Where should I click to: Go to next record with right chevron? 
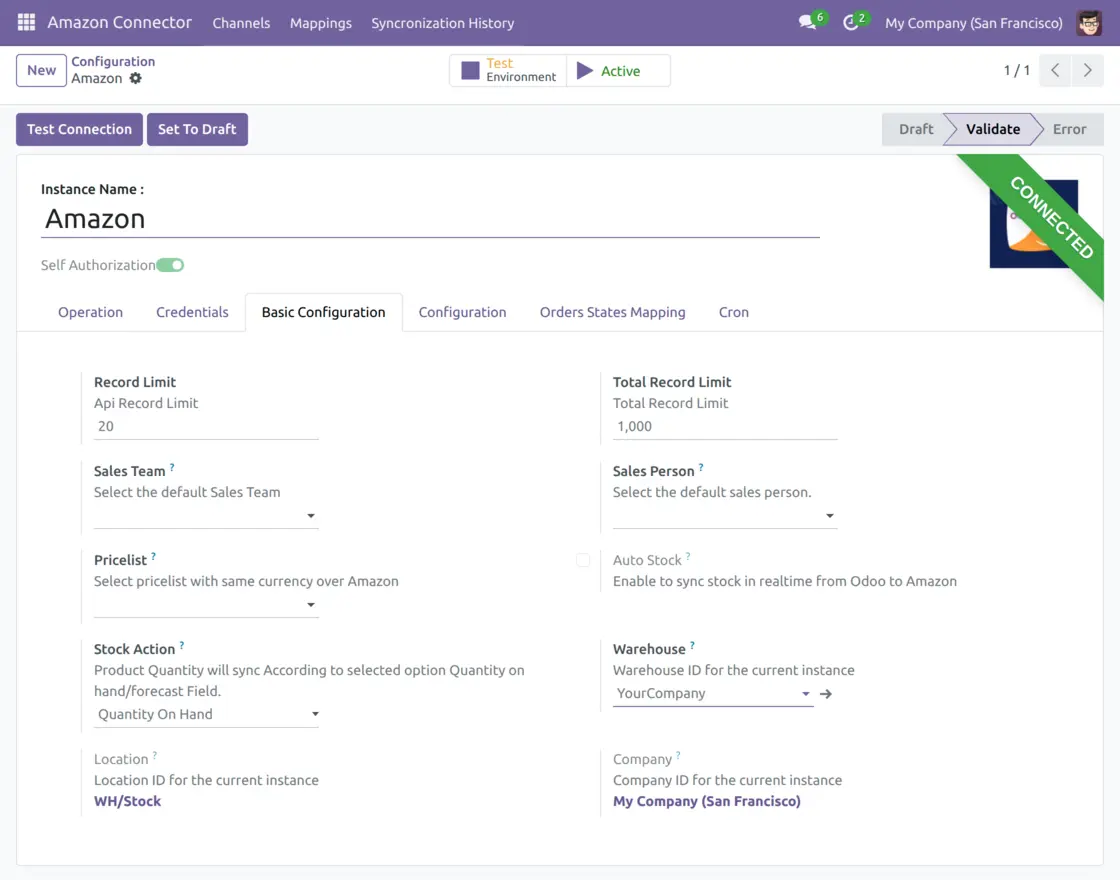(x=1087, y=70)
